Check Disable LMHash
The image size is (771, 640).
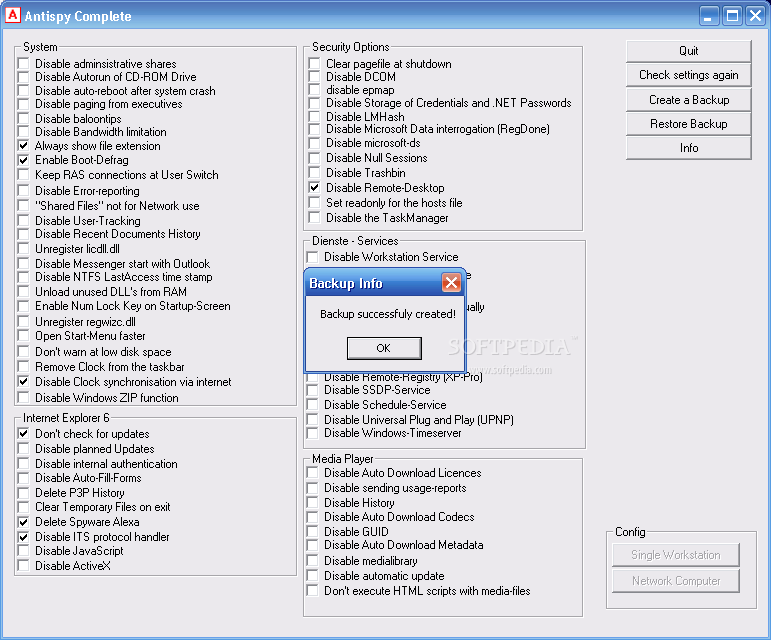click(314, 116)
